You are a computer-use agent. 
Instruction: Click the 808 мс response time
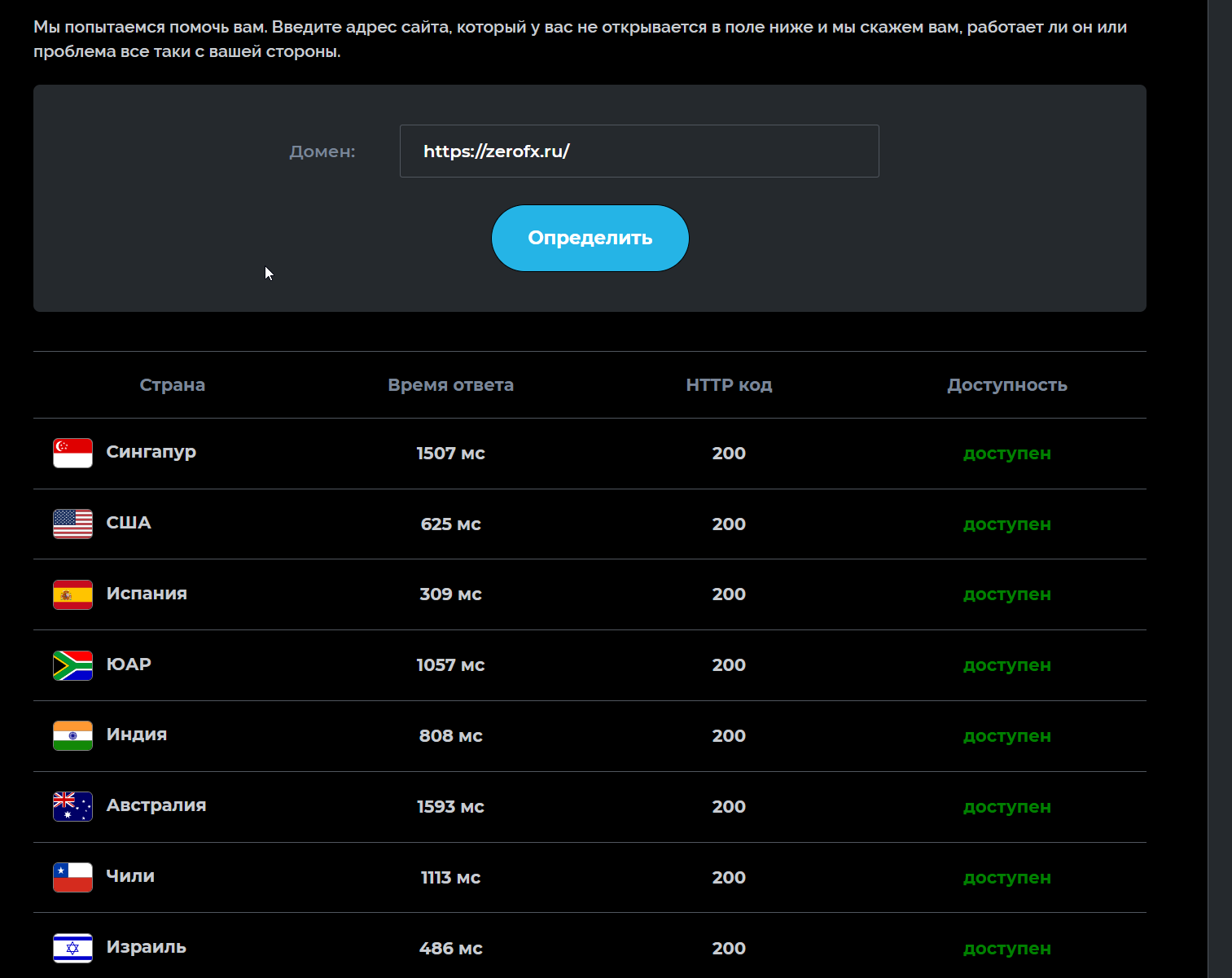click(451, 736)
